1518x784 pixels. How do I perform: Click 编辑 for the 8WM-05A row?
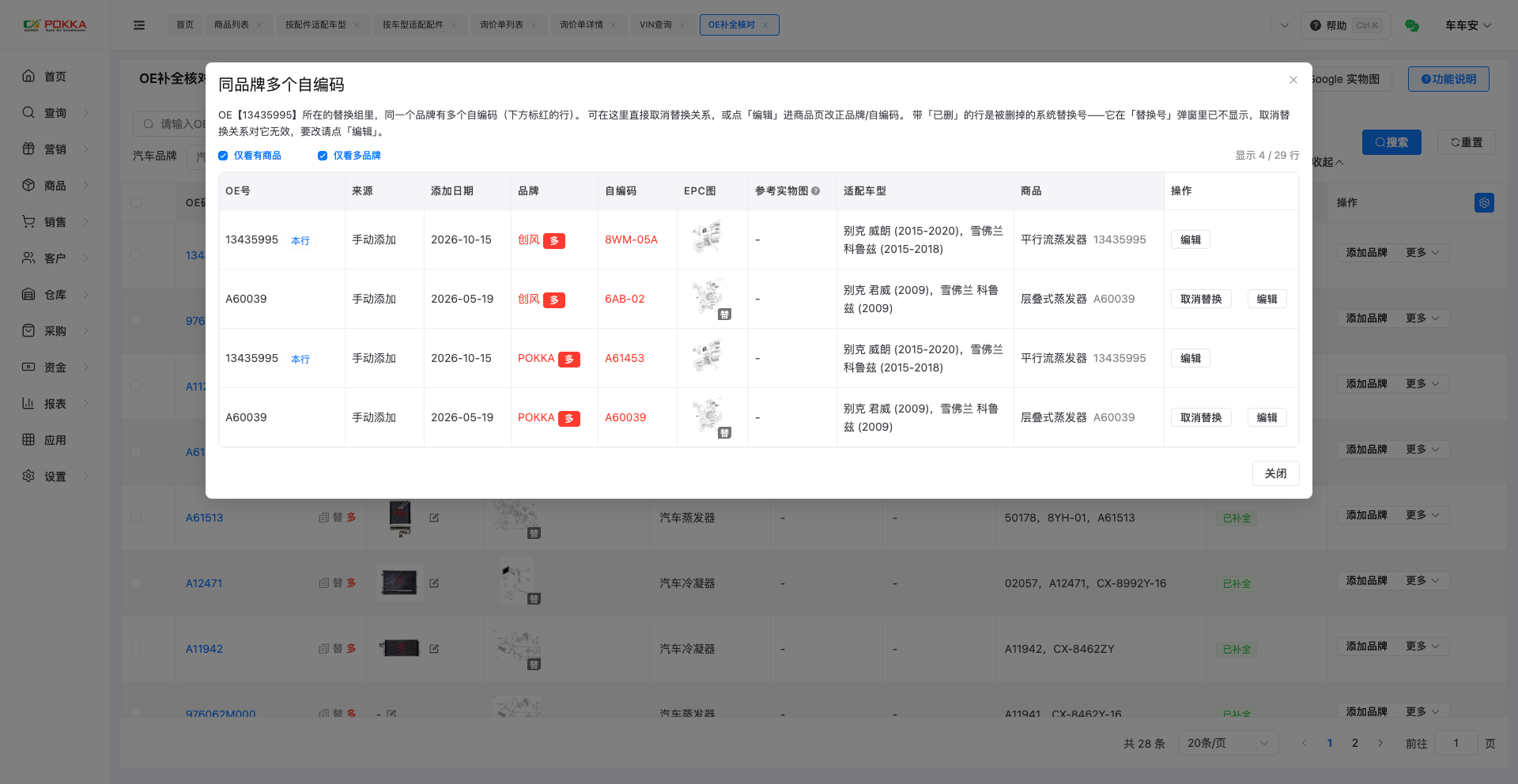coord(1191,239)
